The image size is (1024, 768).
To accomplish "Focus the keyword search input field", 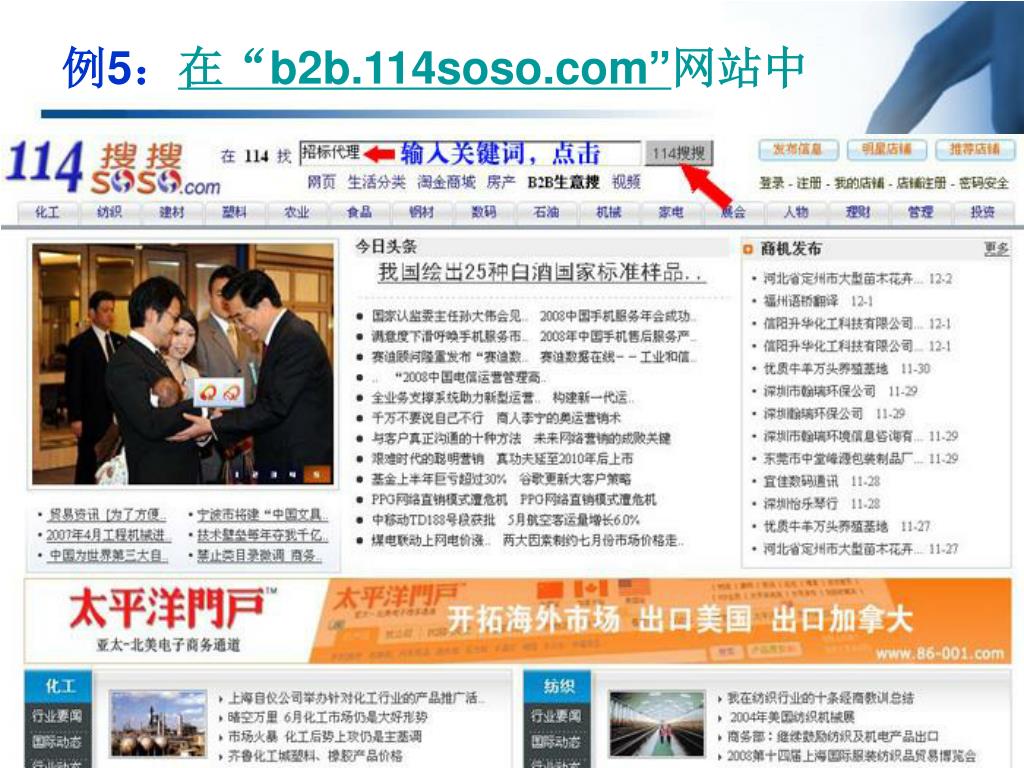I will coord(470,153).
